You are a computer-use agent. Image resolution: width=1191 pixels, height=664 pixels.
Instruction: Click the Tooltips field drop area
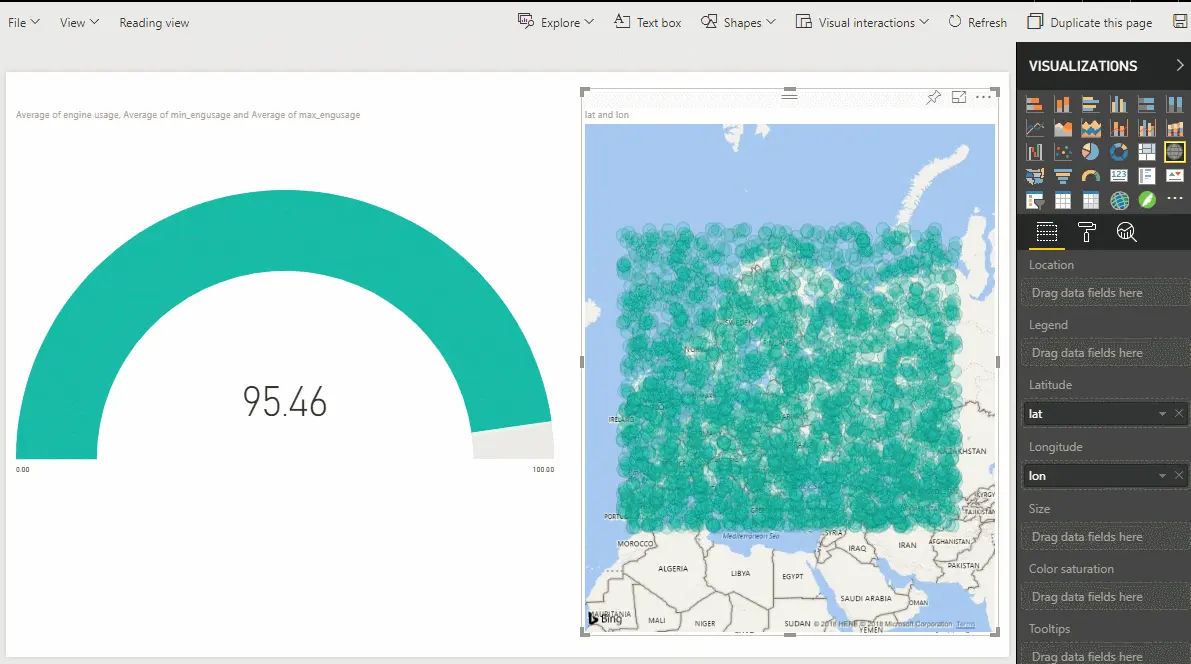[1106, 656]
